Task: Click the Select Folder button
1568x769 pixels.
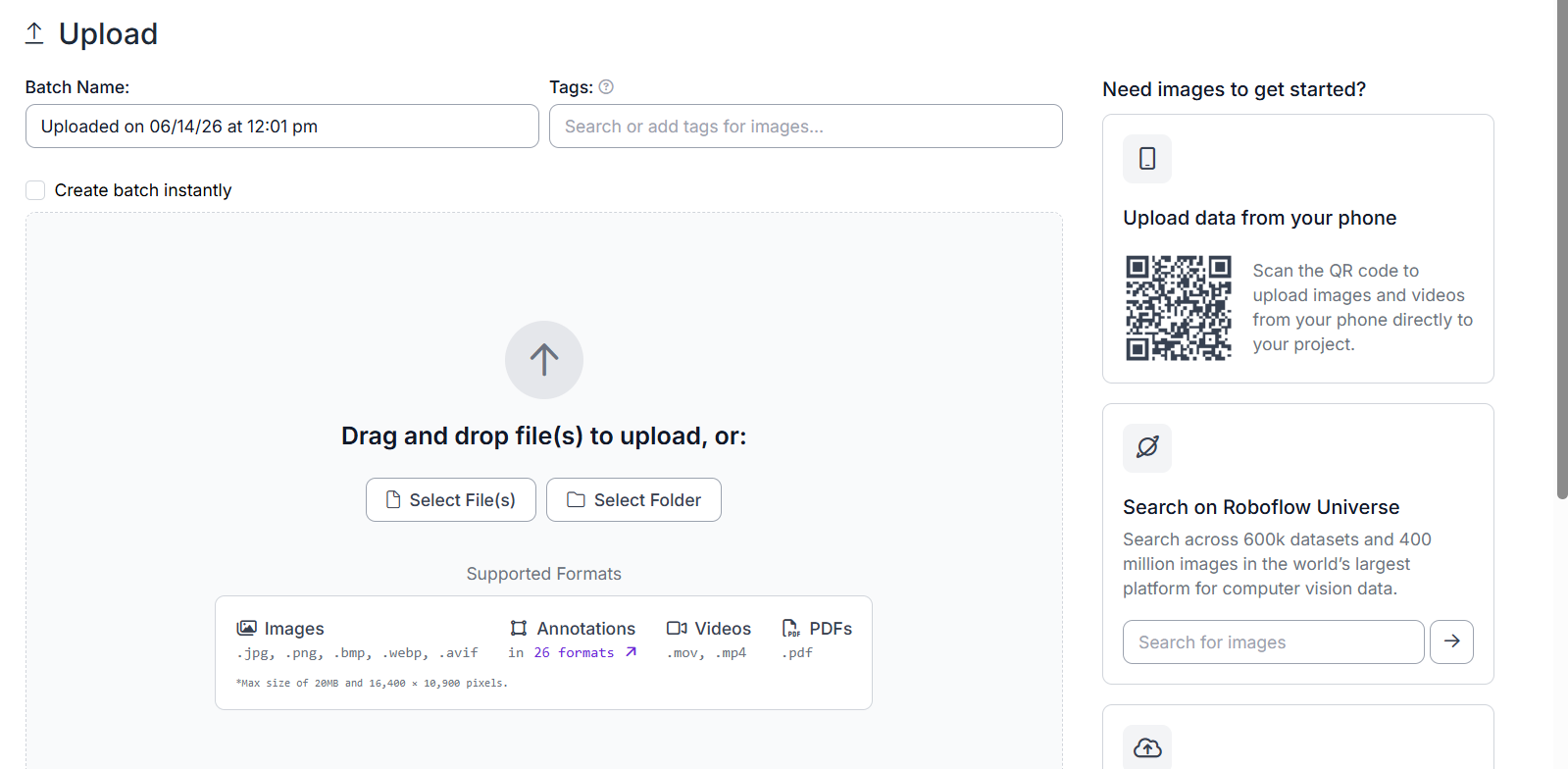Action: pyautogui.click(x=633, y=500)
